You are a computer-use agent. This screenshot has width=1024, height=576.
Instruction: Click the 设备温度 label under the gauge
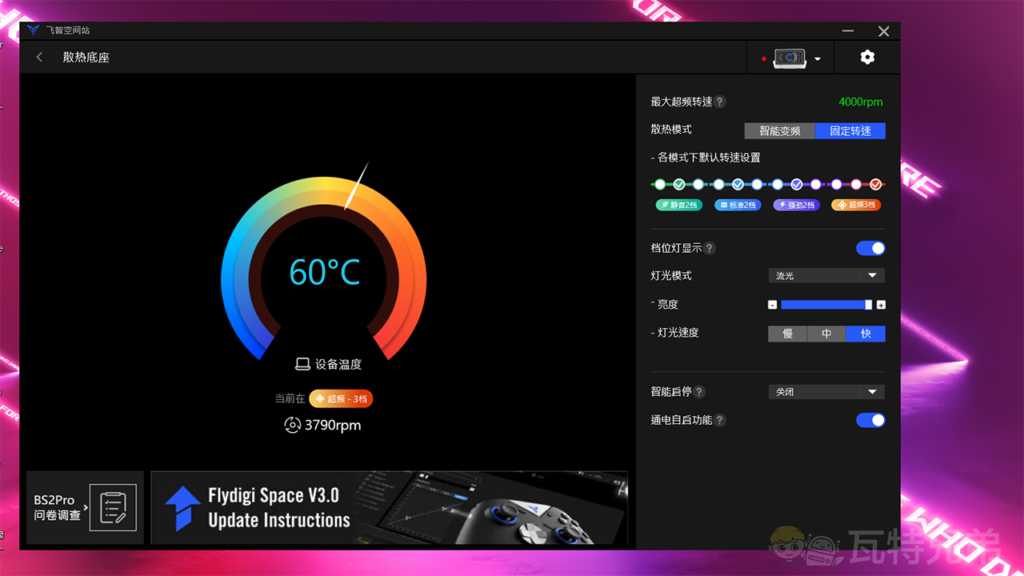[338, 364]
